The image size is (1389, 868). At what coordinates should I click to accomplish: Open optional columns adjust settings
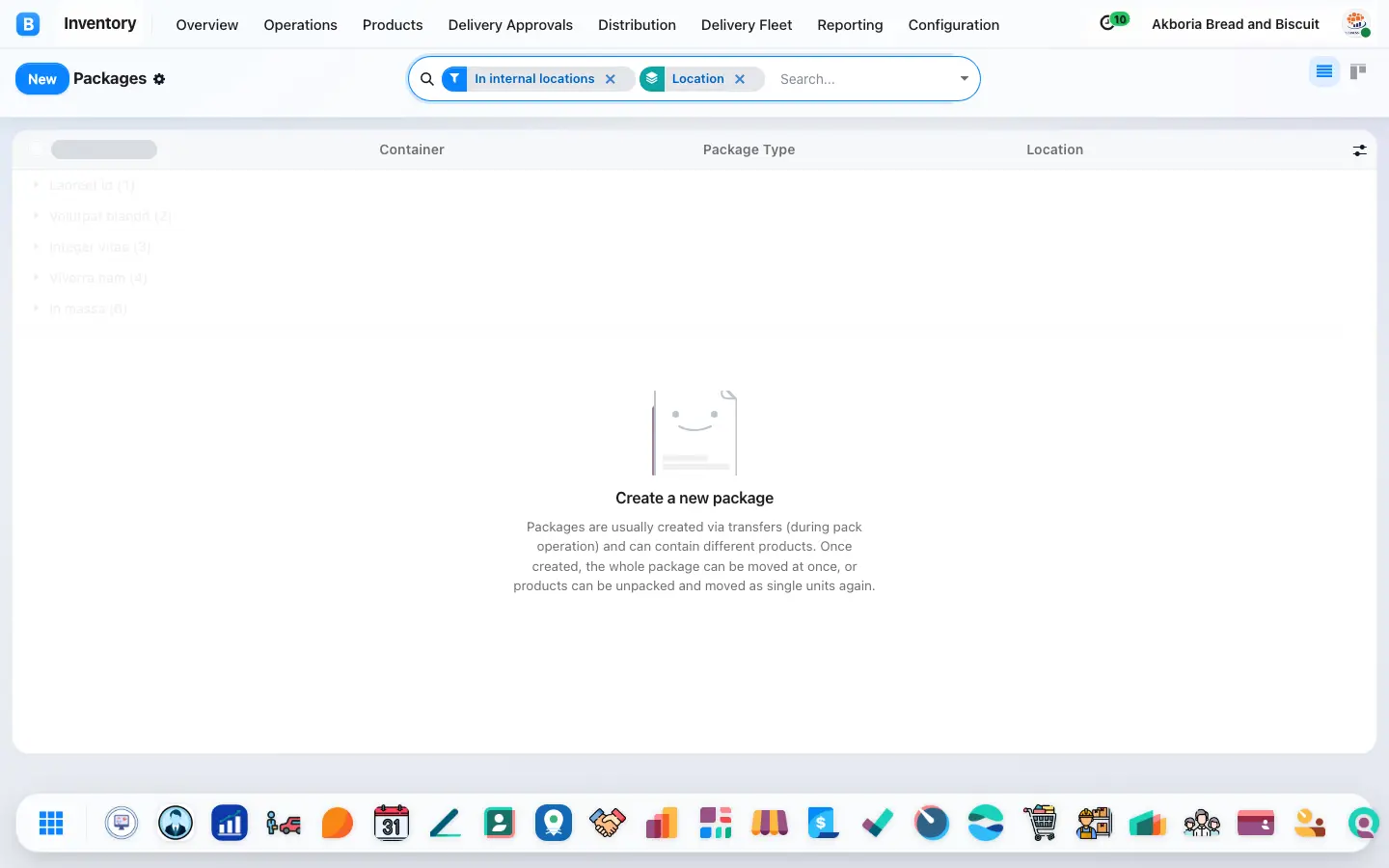pyautogui.click(x=1359, y=150)
